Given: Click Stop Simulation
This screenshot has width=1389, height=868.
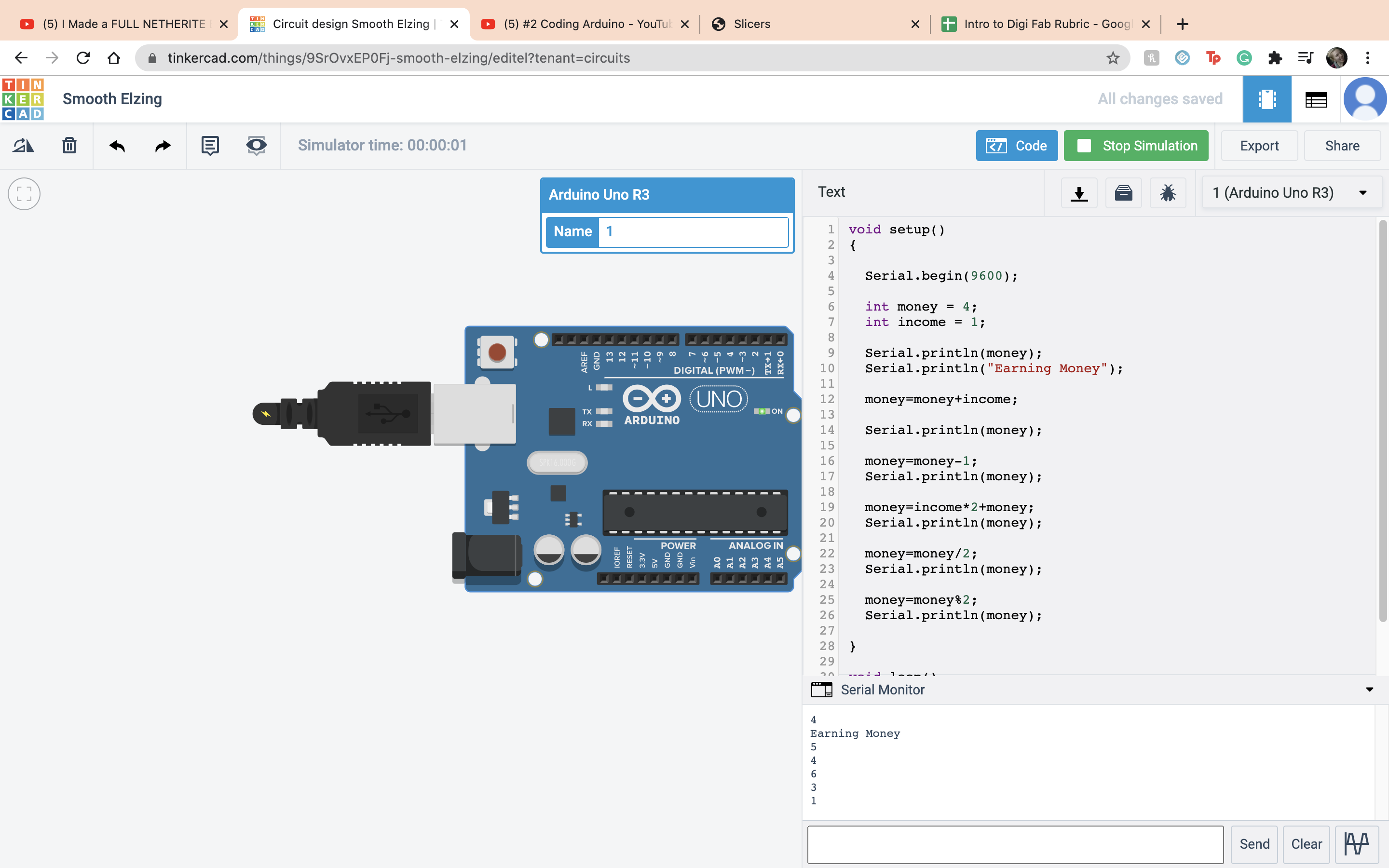Looking at the screenshot, I should pyautogui.click(x=1136, y=146).
